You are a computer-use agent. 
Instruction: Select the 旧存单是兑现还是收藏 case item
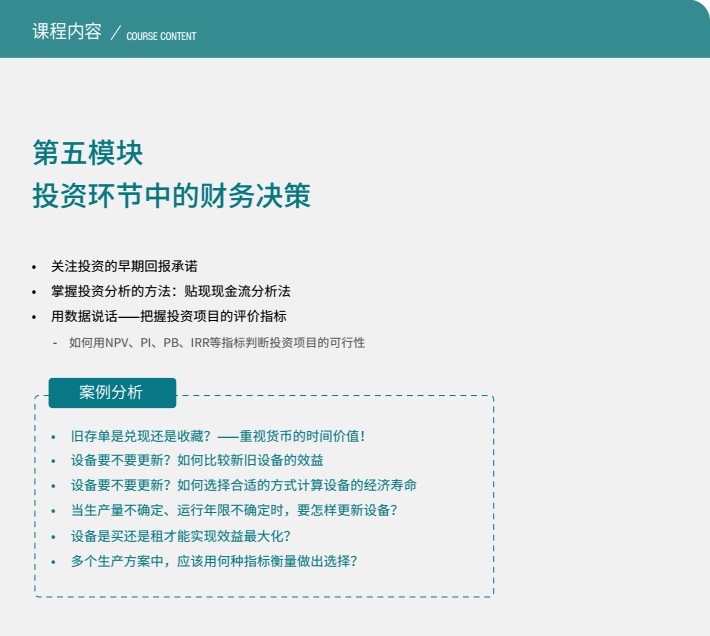pyautogui.click(x=218, y=436)
